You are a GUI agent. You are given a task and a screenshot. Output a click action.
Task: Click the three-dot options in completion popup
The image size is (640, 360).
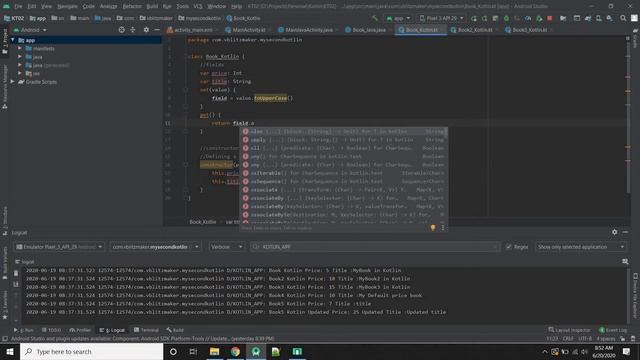pos(442,228)
